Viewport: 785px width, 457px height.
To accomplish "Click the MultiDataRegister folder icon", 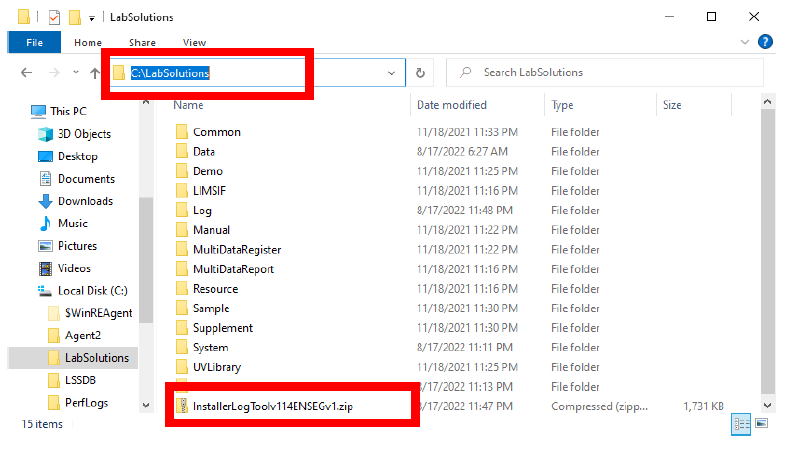I will tap(182, 249).
